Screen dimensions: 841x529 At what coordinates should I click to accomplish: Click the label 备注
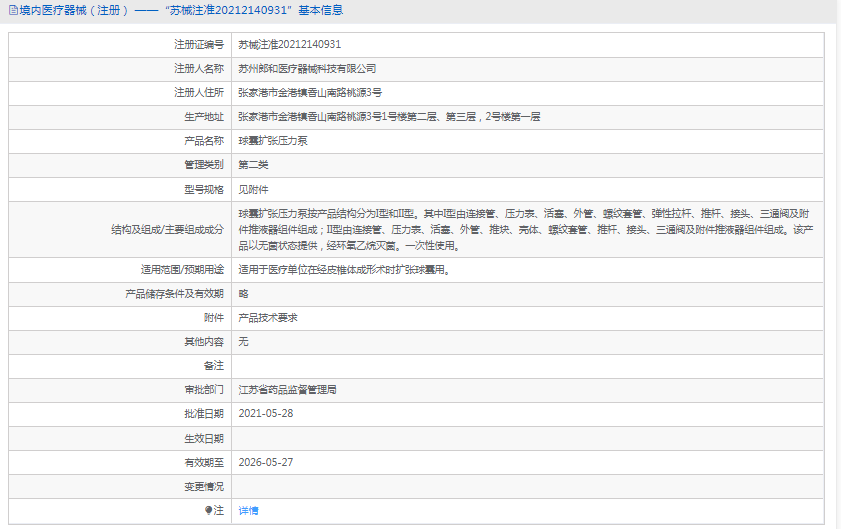pyautogui.click(x=214, y=366)
